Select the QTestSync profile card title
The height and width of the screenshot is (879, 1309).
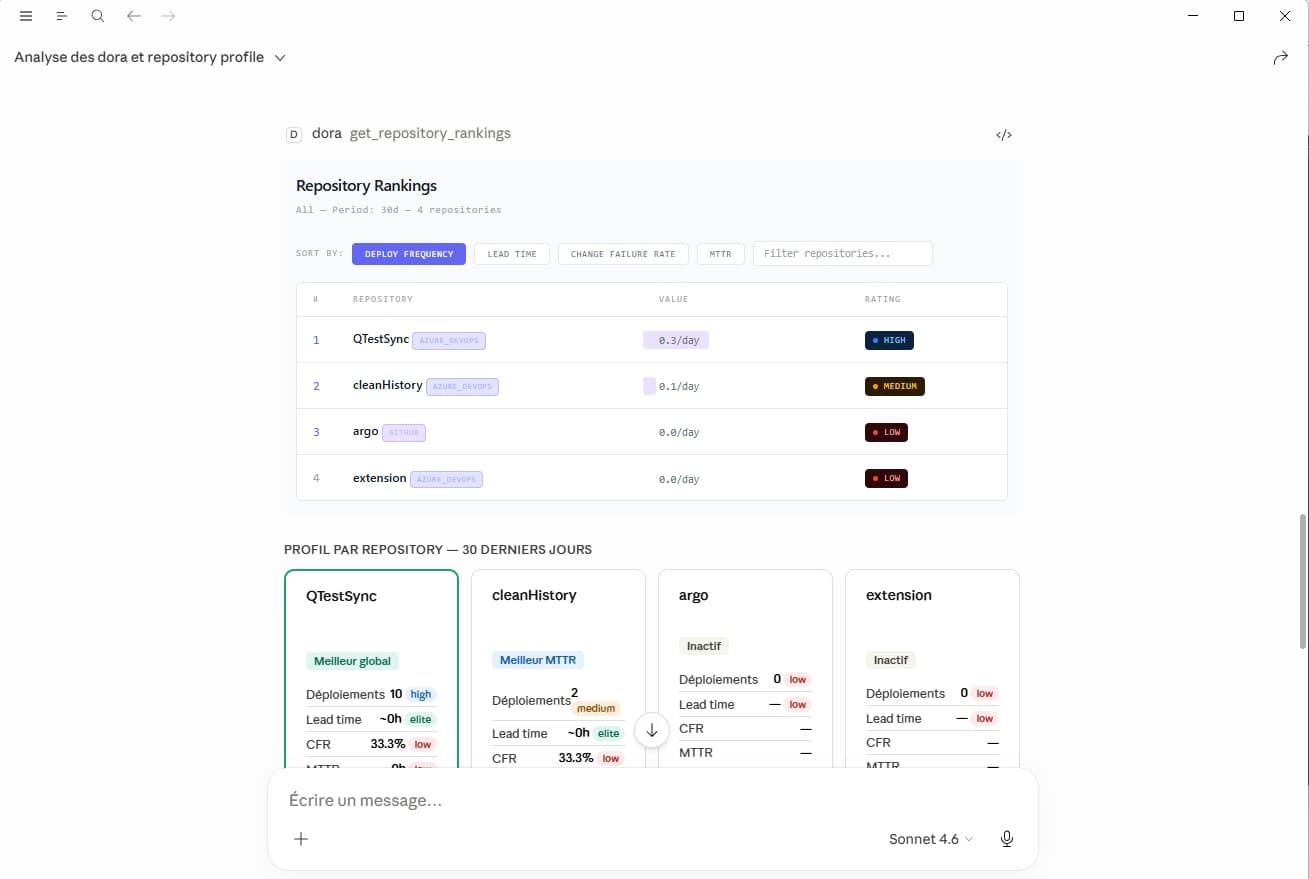click(x=341, y=596)
